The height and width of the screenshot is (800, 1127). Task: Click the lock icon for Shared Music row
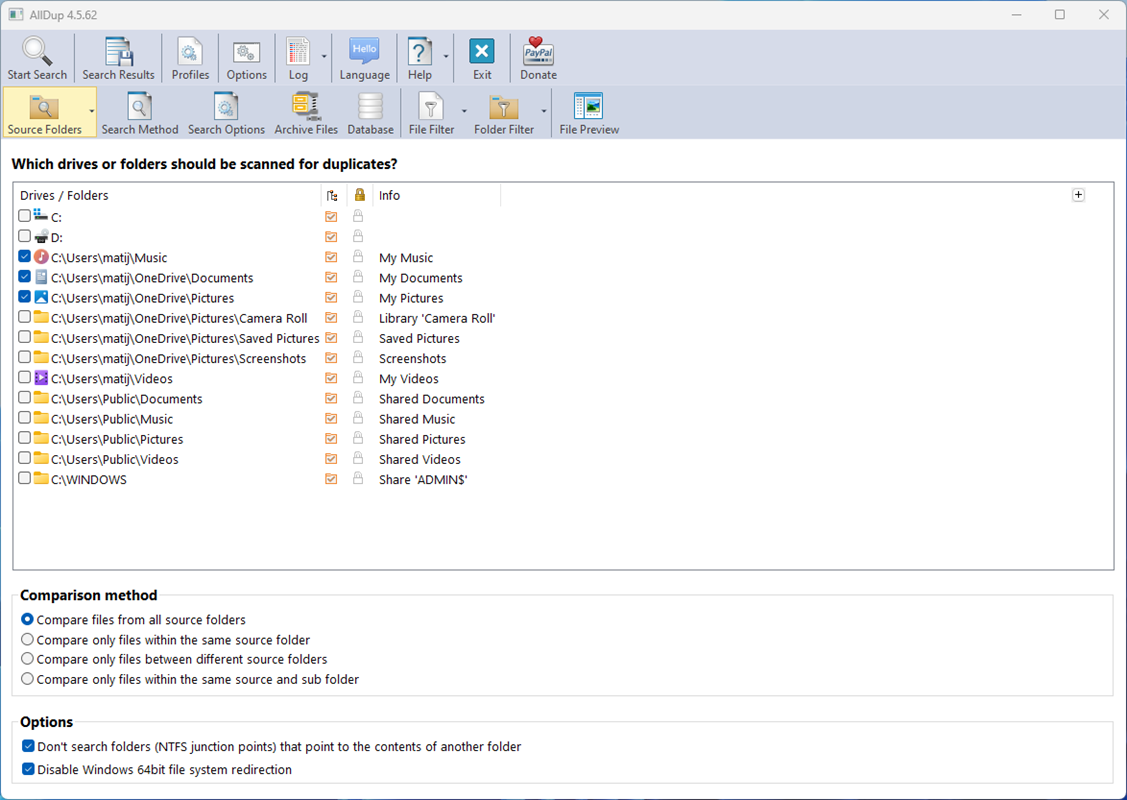click(358, 417)
